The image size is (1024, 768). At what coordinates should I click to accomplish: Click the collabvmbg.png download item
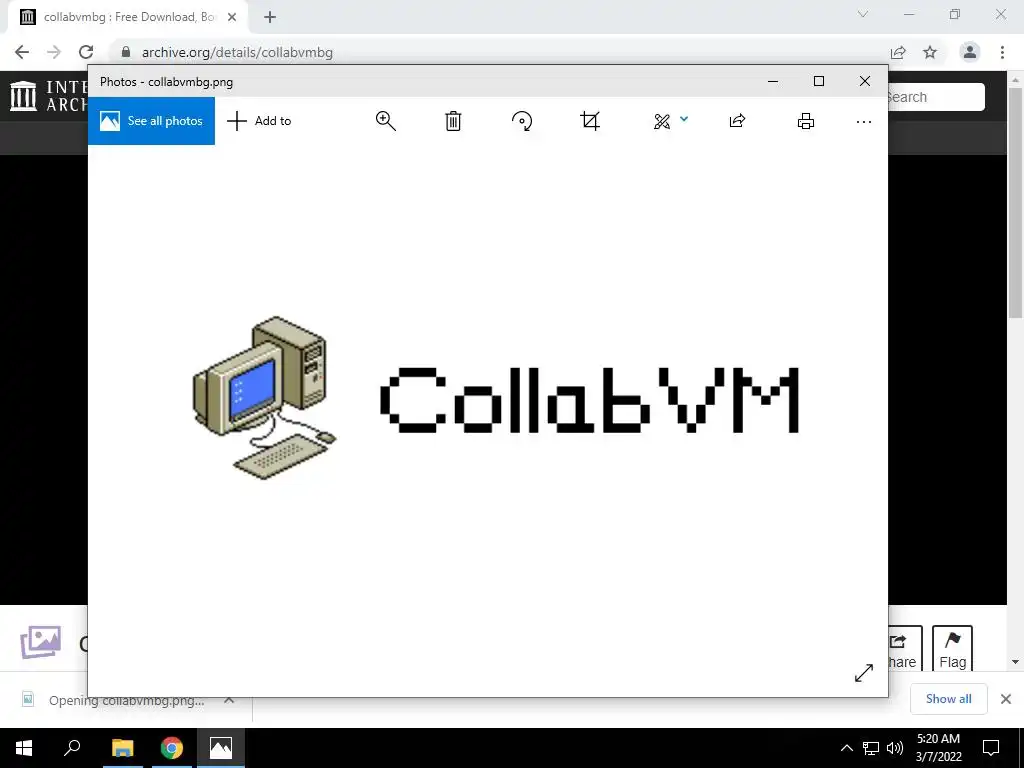tap(127, 700)
